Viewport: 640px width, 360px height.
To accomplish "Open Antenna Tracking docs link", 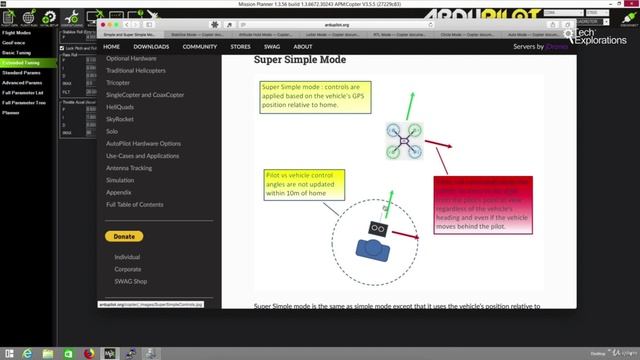I will [129, 168].
